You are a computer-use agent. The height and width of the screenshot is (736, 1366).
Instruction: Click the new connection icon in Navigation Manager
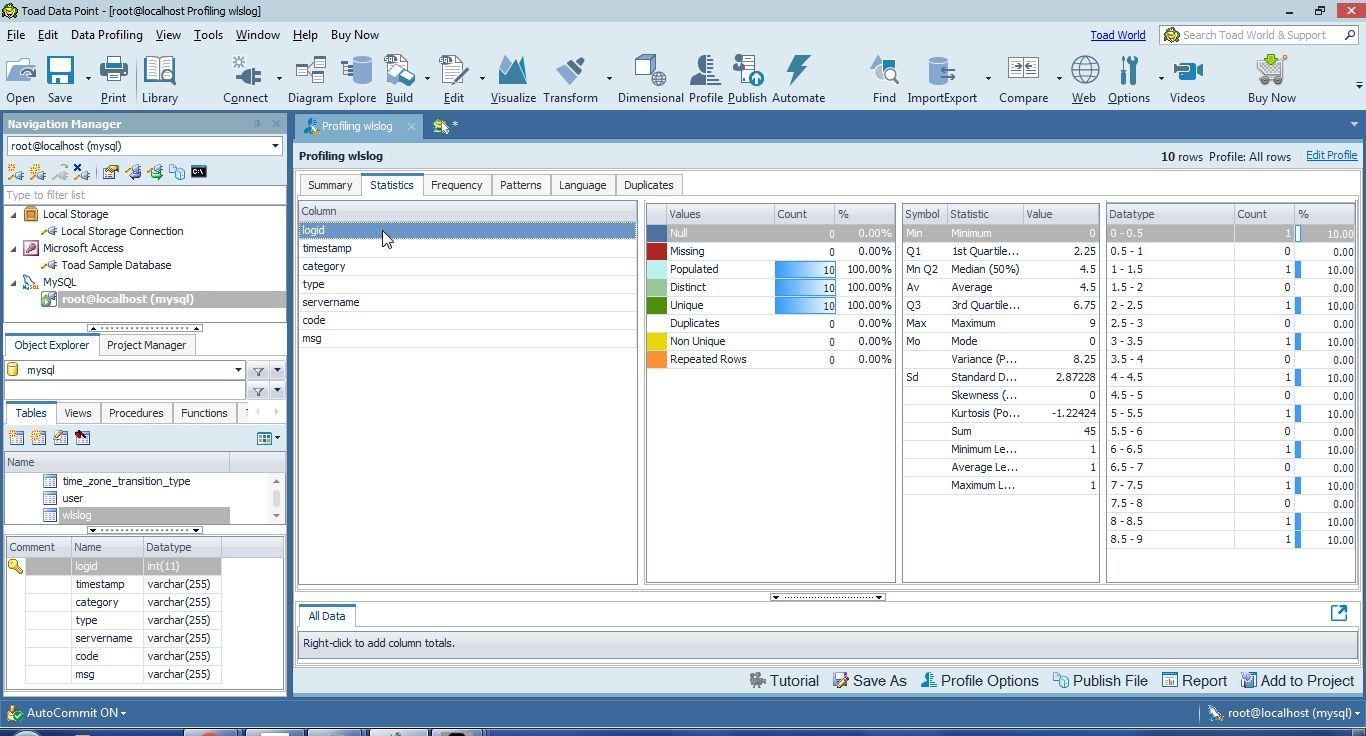(x=15, y=172)
